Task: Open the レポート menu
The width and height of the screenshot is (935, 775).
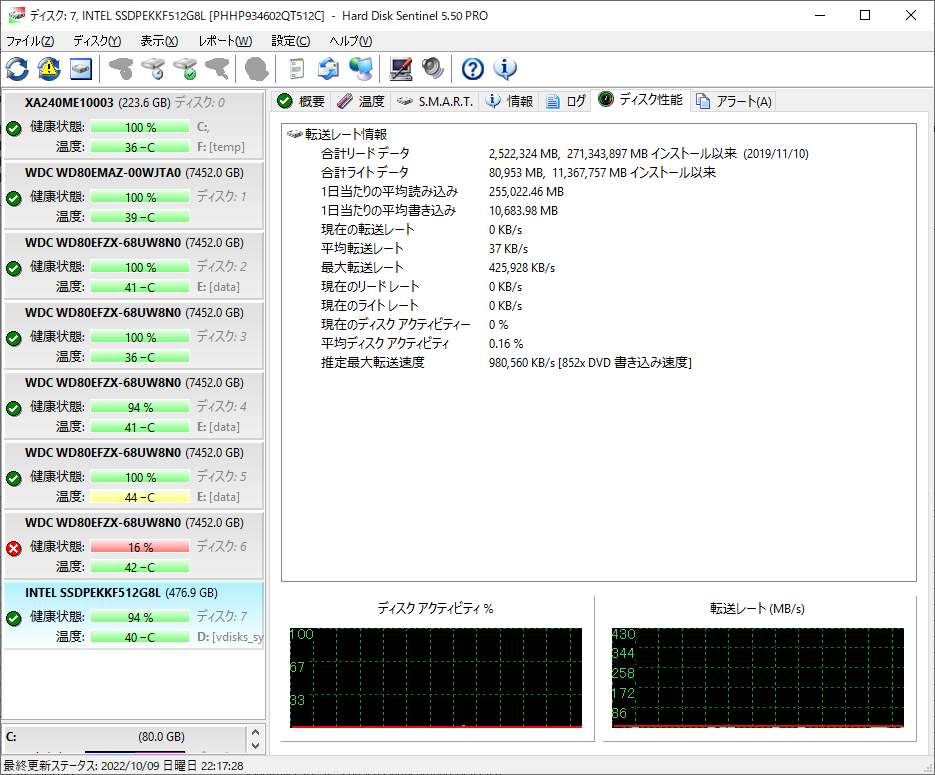Action: click(225, 41)
